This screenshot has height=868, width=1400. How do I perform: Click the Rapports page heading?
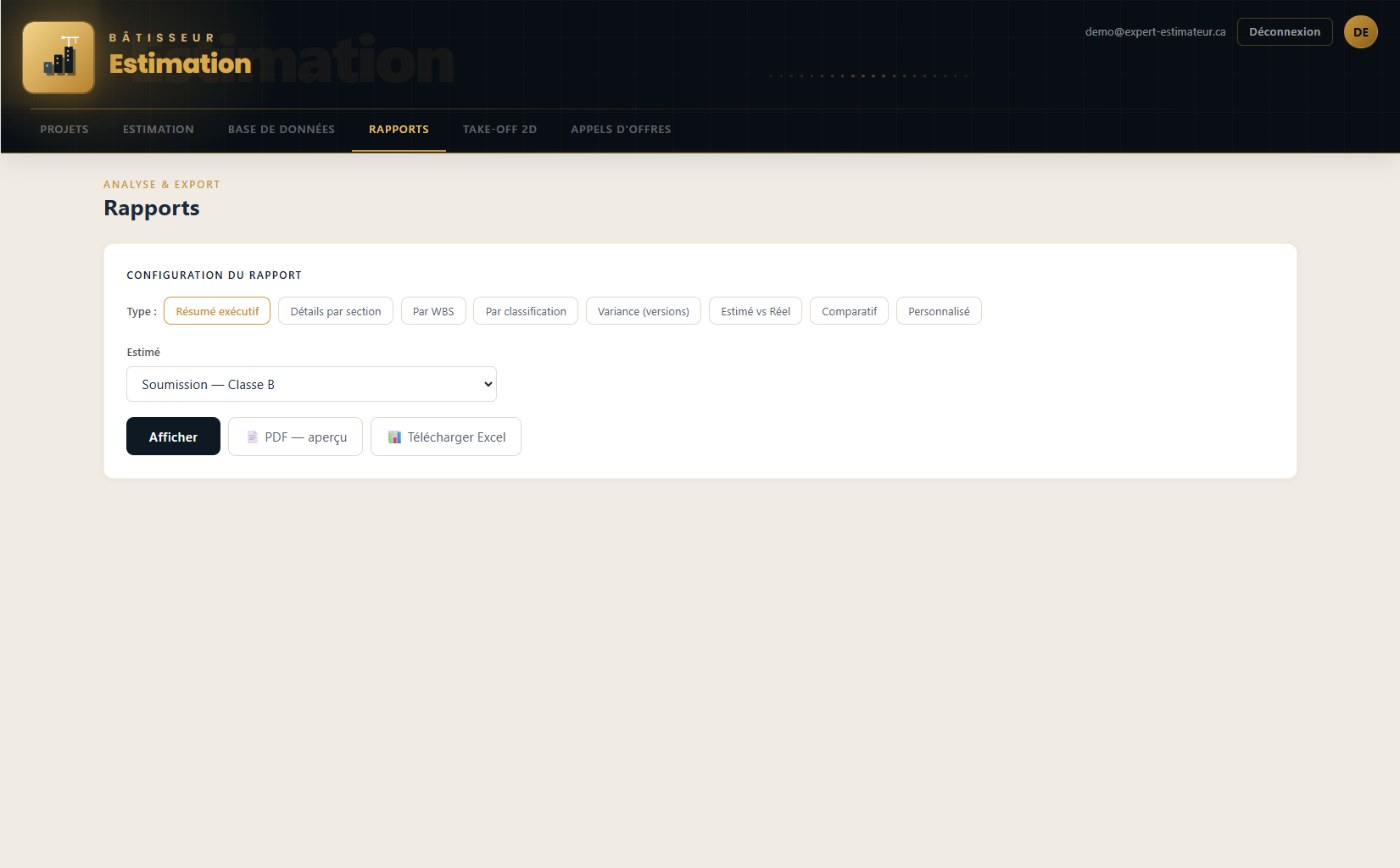coord(152,208)
